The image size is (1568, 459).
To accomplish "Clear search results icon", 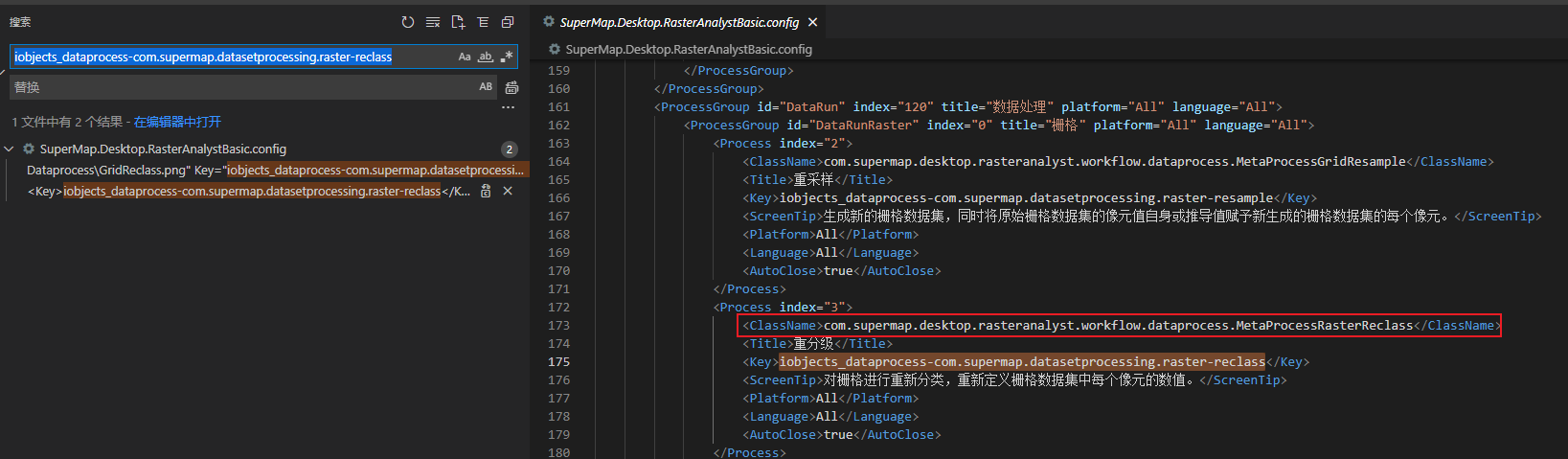I will pyautogui.click(x=433, y=22).
